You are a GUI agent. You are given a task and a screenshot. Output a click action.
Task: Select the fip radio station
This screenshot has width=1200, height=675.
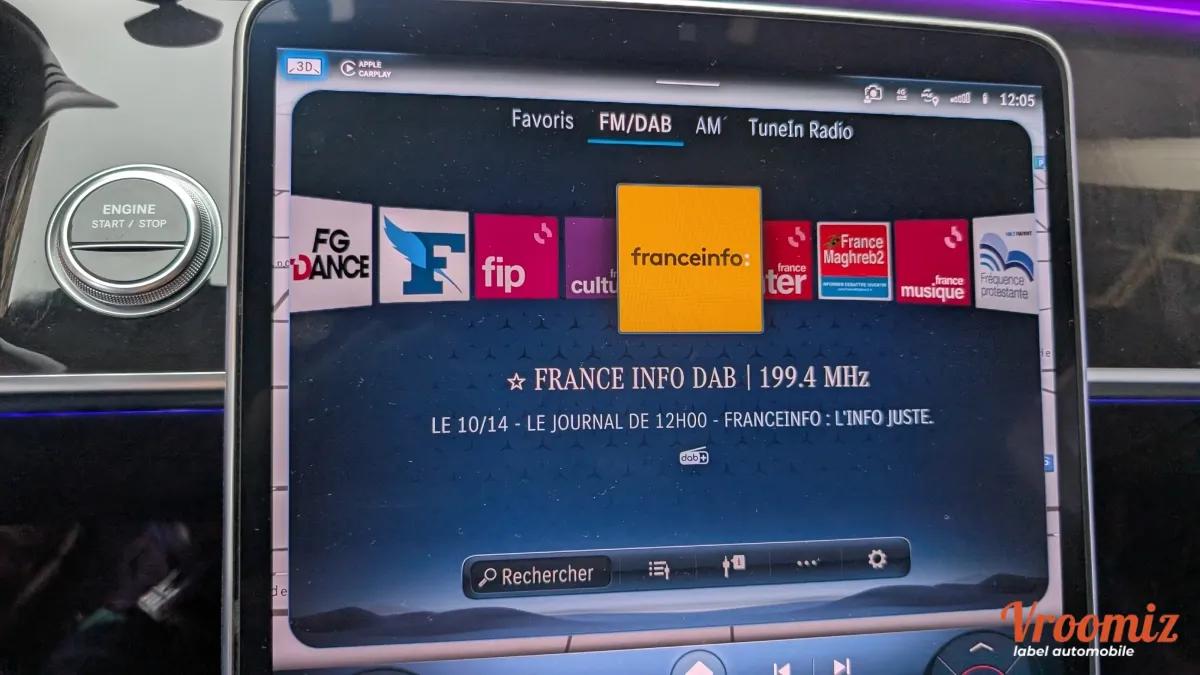515,258
